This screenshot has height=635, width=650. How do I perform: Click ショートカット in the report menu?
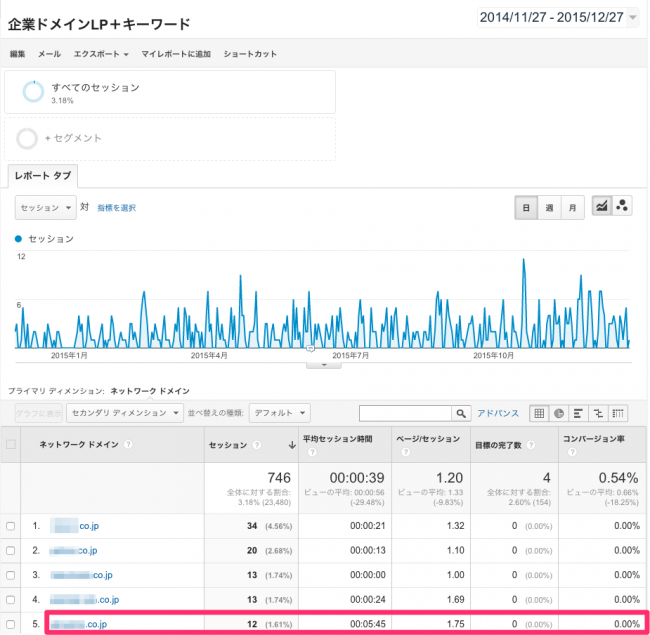pyautogui.click(x=250, y=53)
